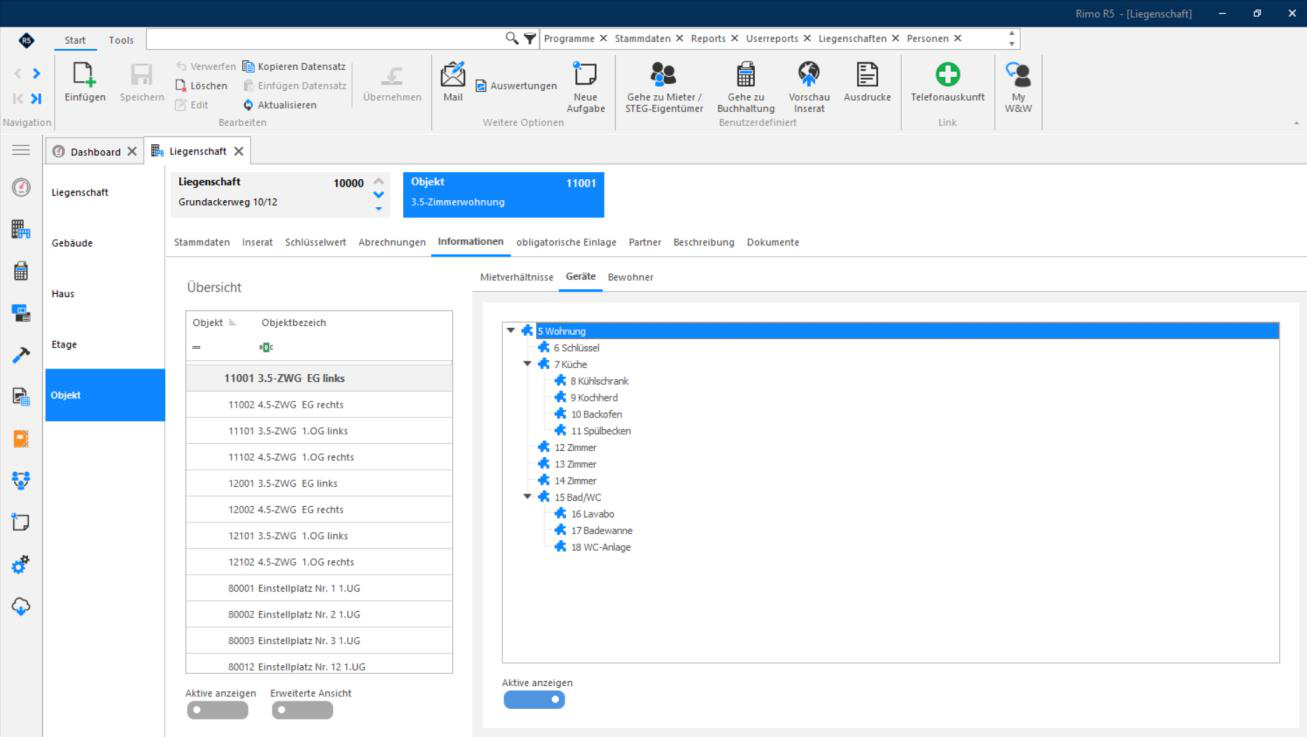Remove the Stammdaten search tag
The height and width of the screenshot is (737, 1307).
[x=680, y=39]
